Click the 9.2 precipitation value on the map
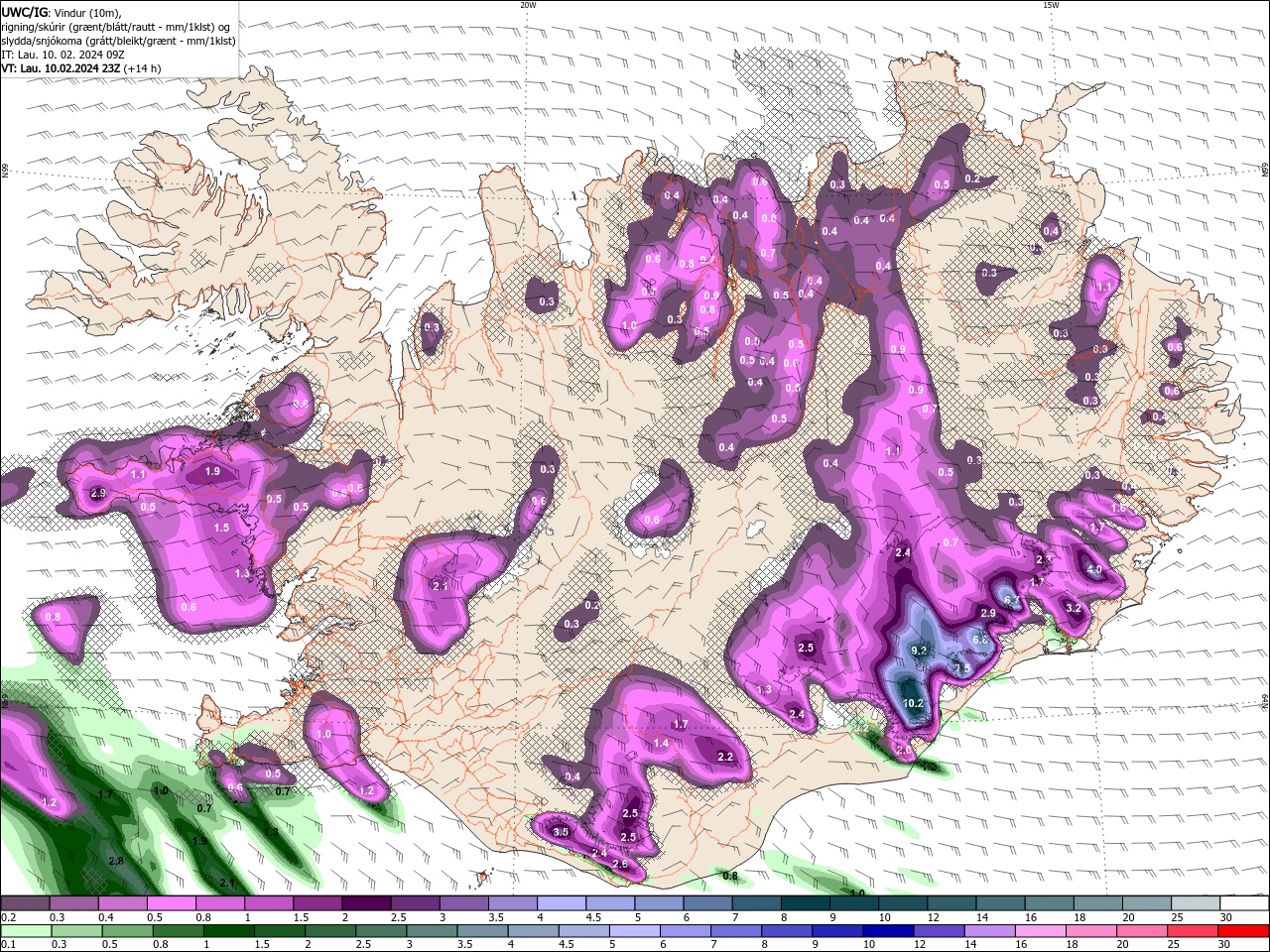1270x952 pixels. (919, 651)
